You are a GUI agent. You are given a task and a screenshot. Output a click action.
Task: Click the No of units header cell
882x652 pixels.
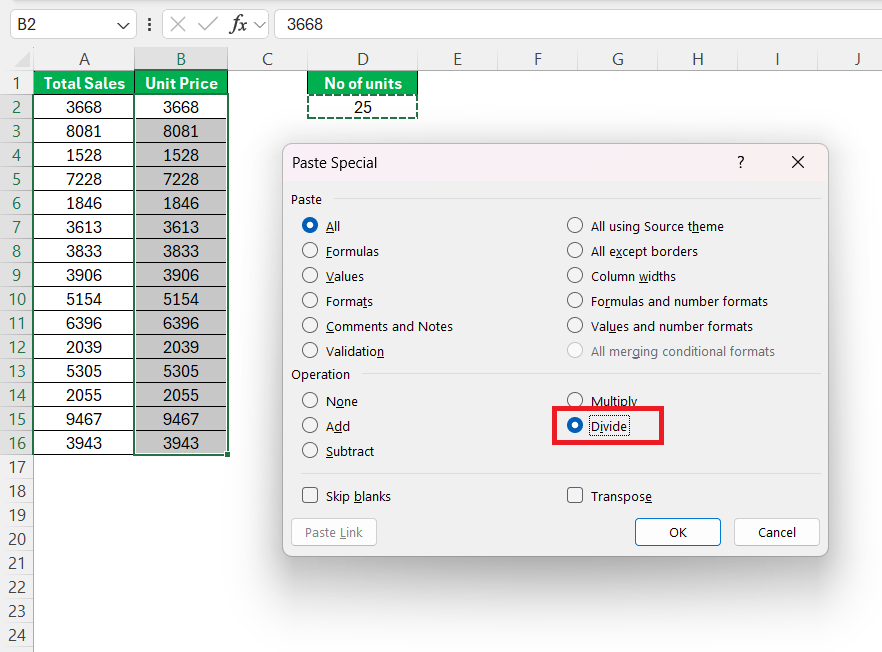click(363, 83)
